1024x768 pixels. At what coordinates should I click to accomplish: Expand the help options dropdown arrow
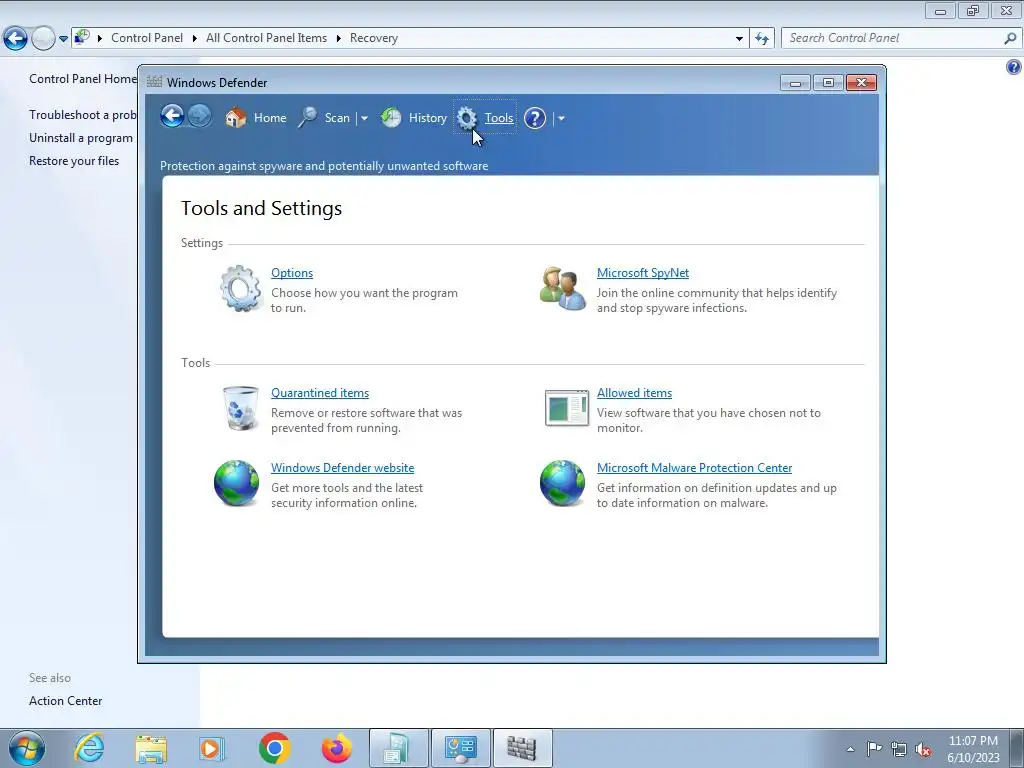coord(561,118)
